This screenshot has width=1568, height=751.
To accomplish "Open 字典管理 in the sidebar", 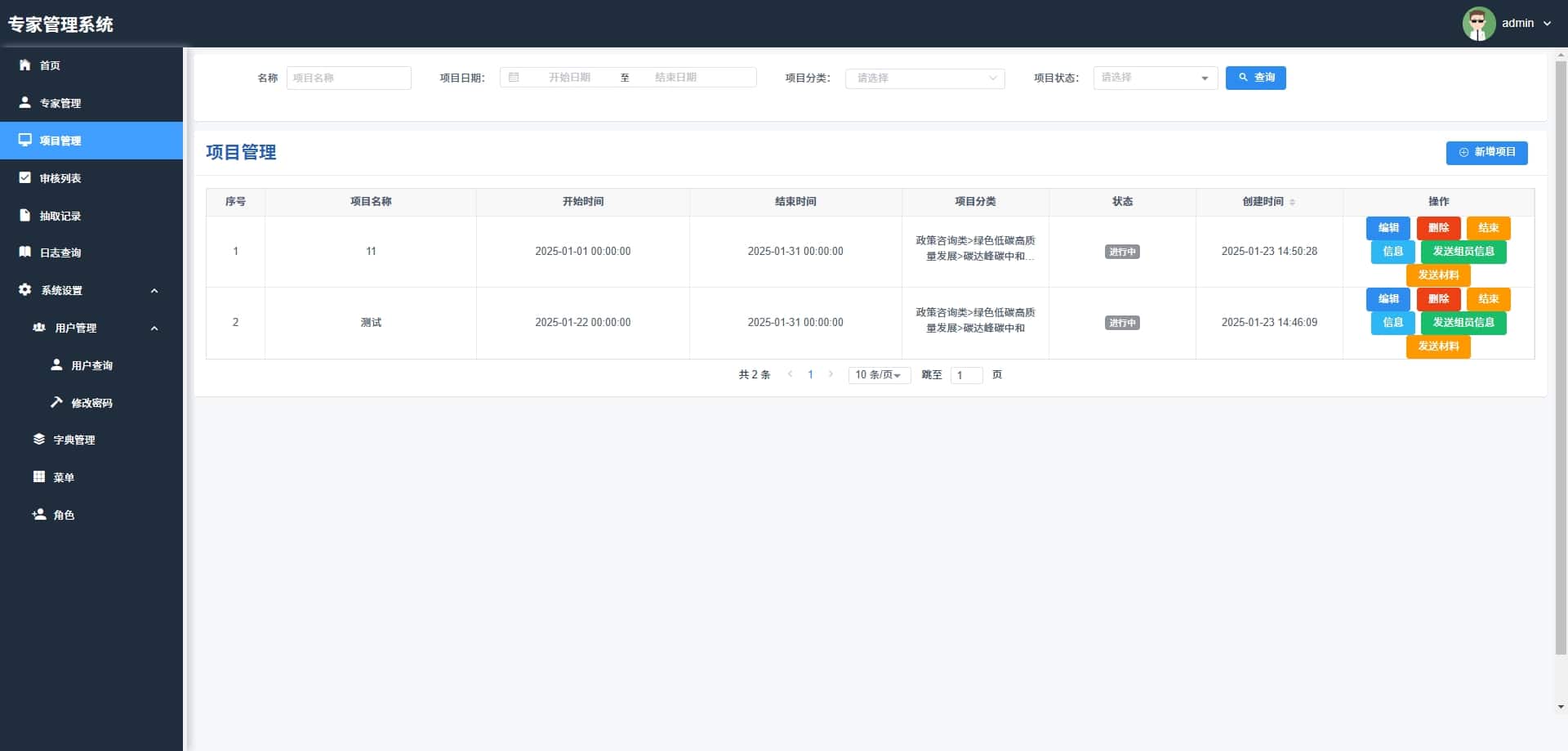I will tap(91, 440).
